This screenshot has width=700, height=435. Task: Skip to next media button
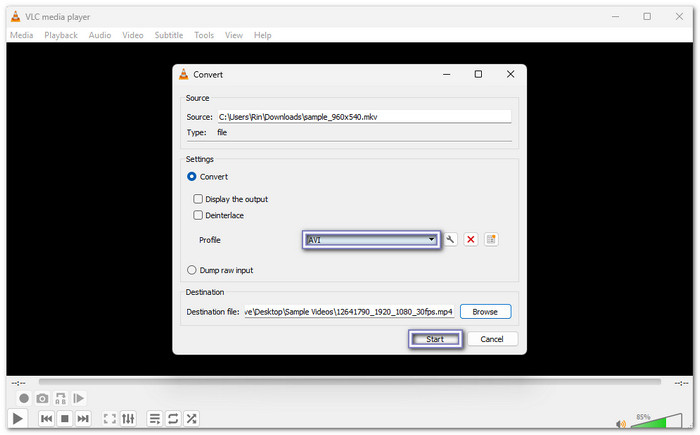[x=83, y=418]
